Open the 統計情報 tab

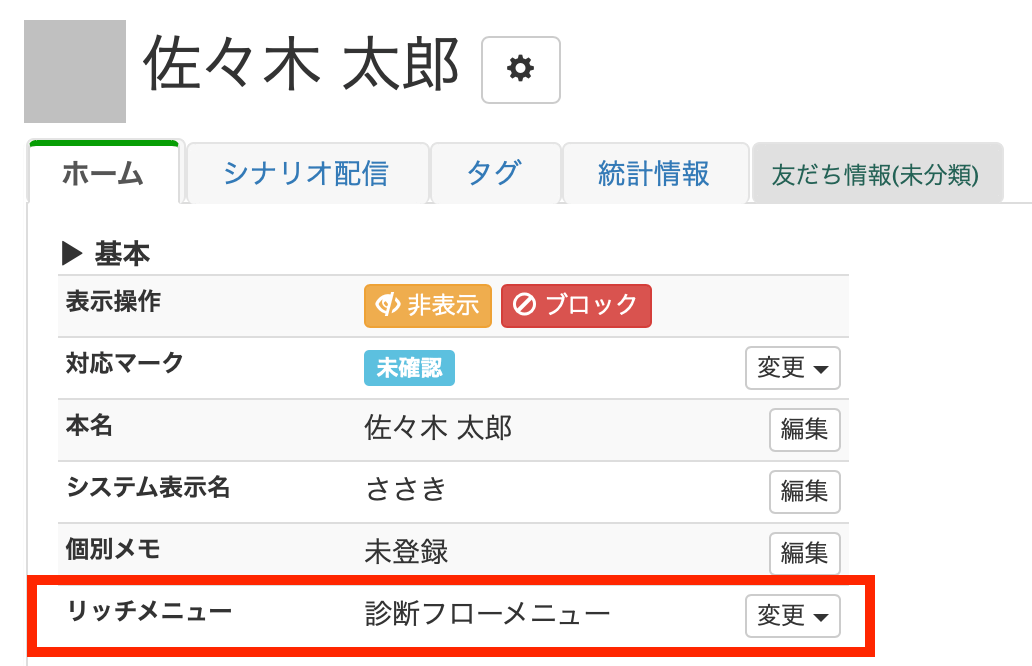(x=654, y=174)
